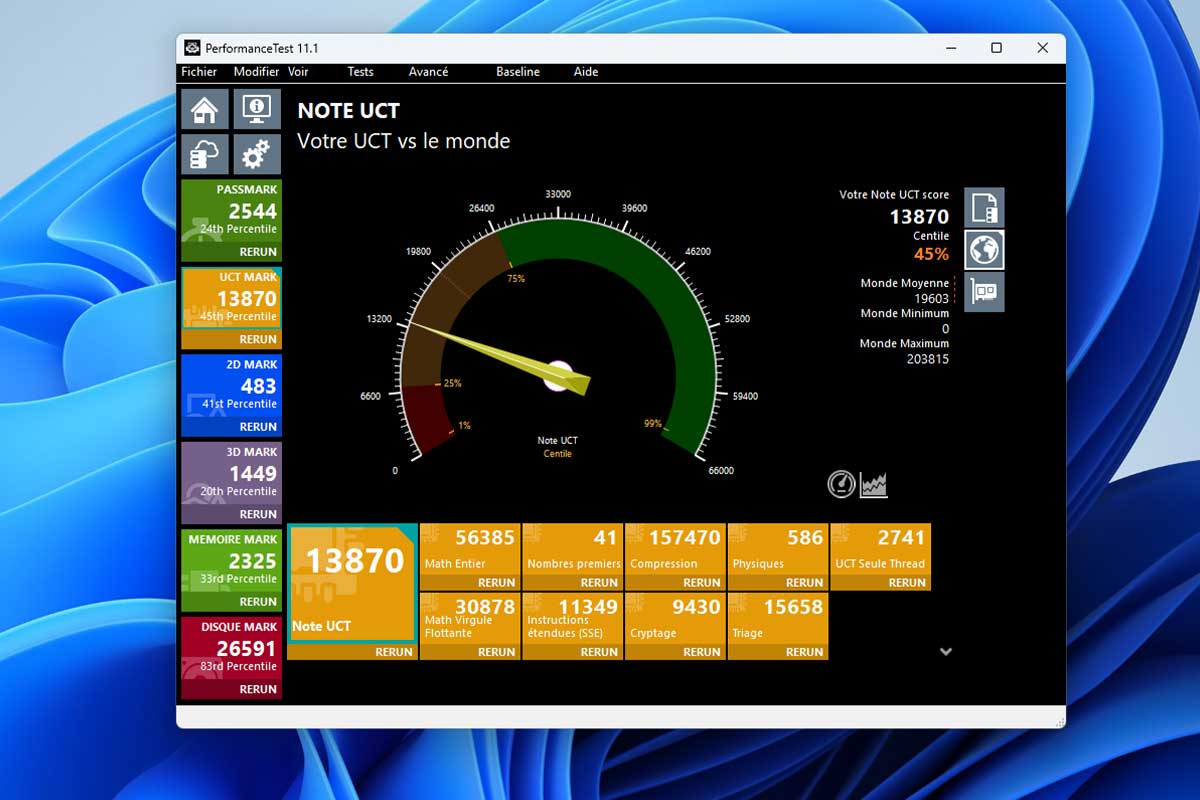Image resolution: width=1200 pixels, height=800 pixels.
Task: Open the system information monitor icon
Action: [x=257, y=109]
